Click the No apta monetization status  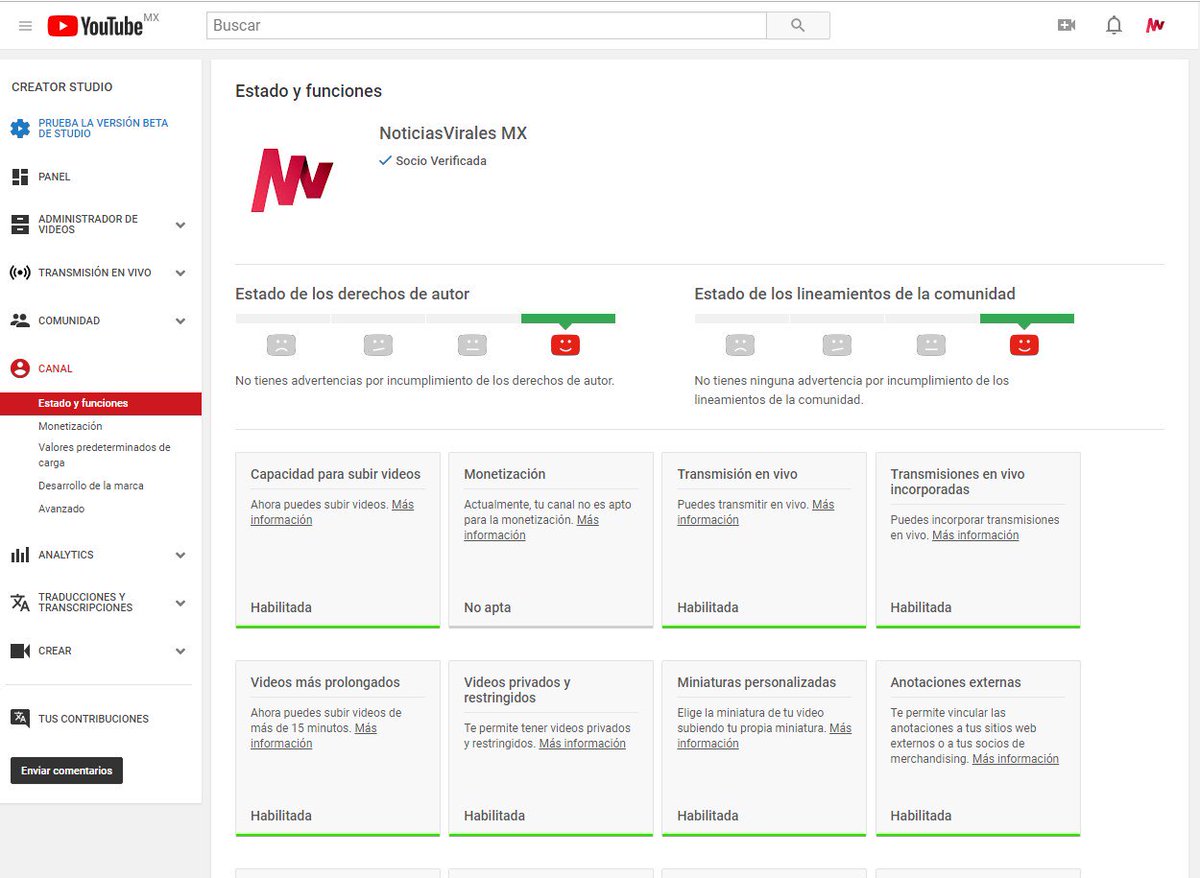487,607
